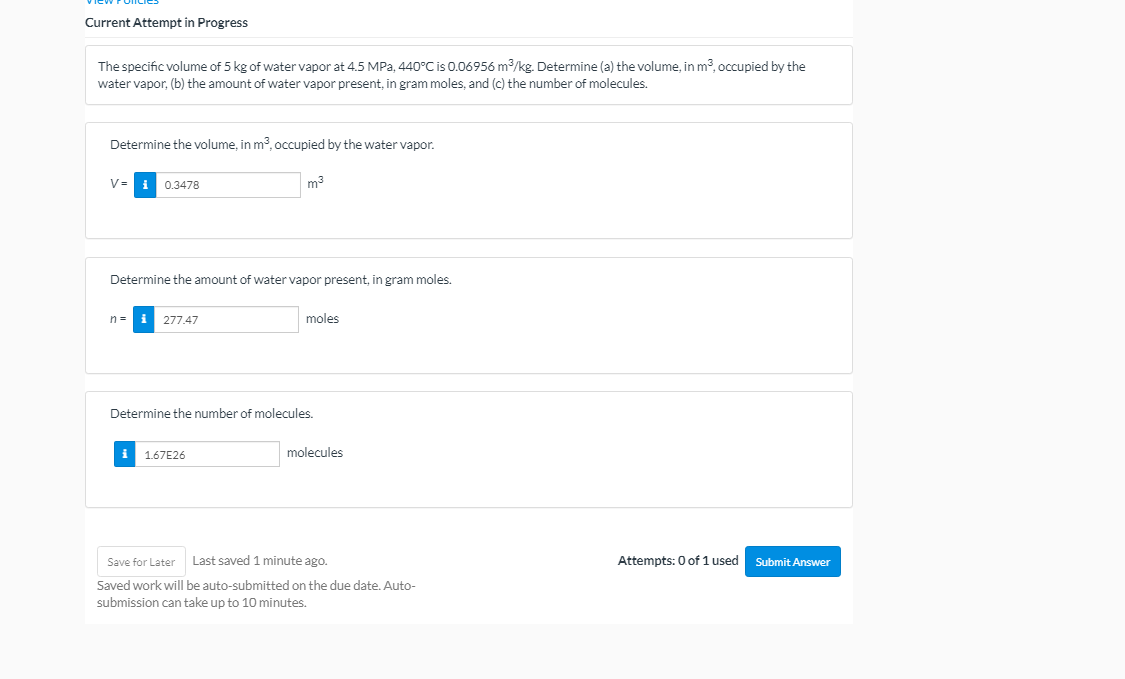This screenshot has width=1125, height=679.
Task: Click the m³ unit label
Action: coord(315,183)
